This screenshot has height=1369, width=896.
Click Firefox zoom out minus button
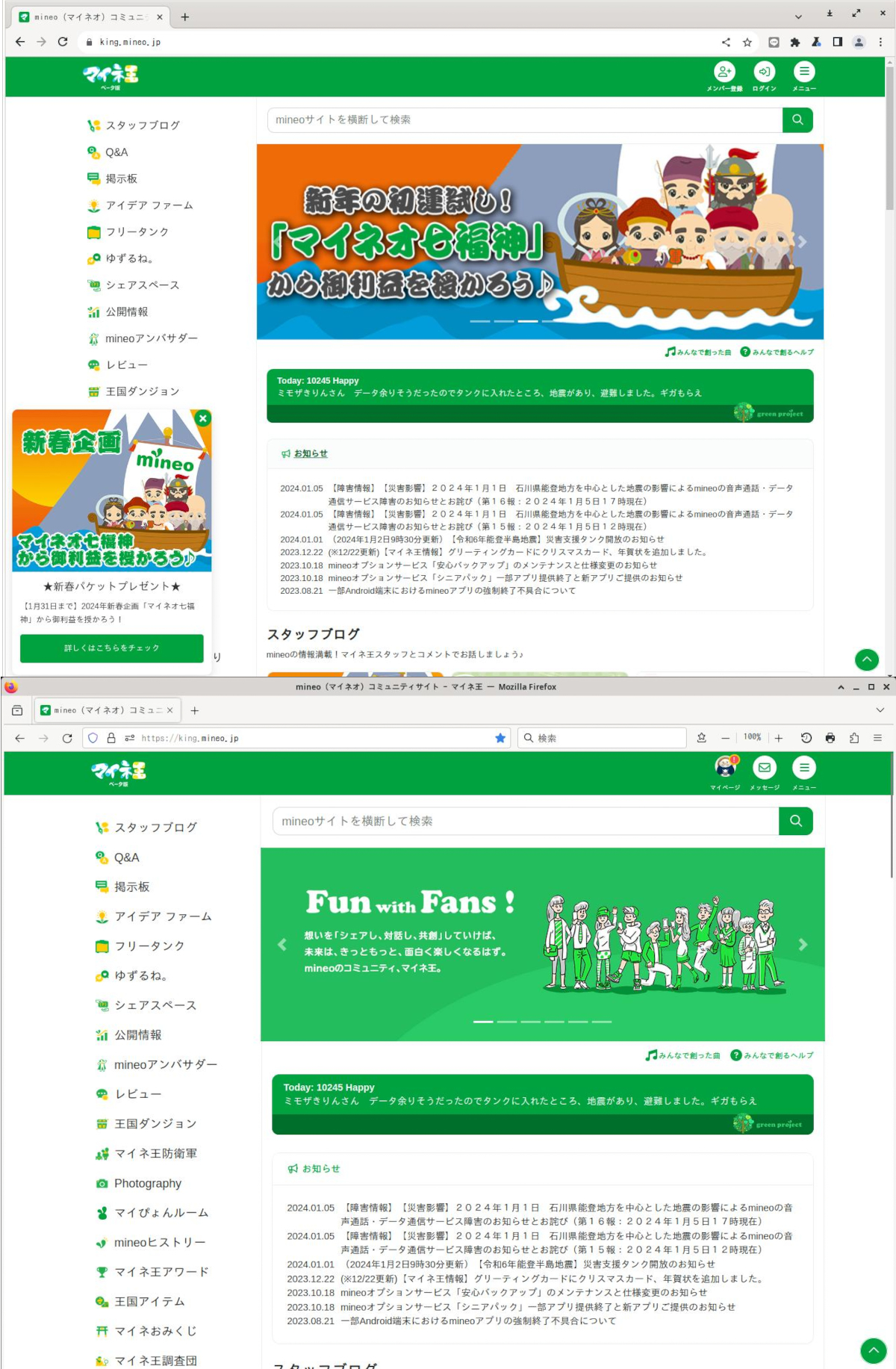click(x=725, y=738)
